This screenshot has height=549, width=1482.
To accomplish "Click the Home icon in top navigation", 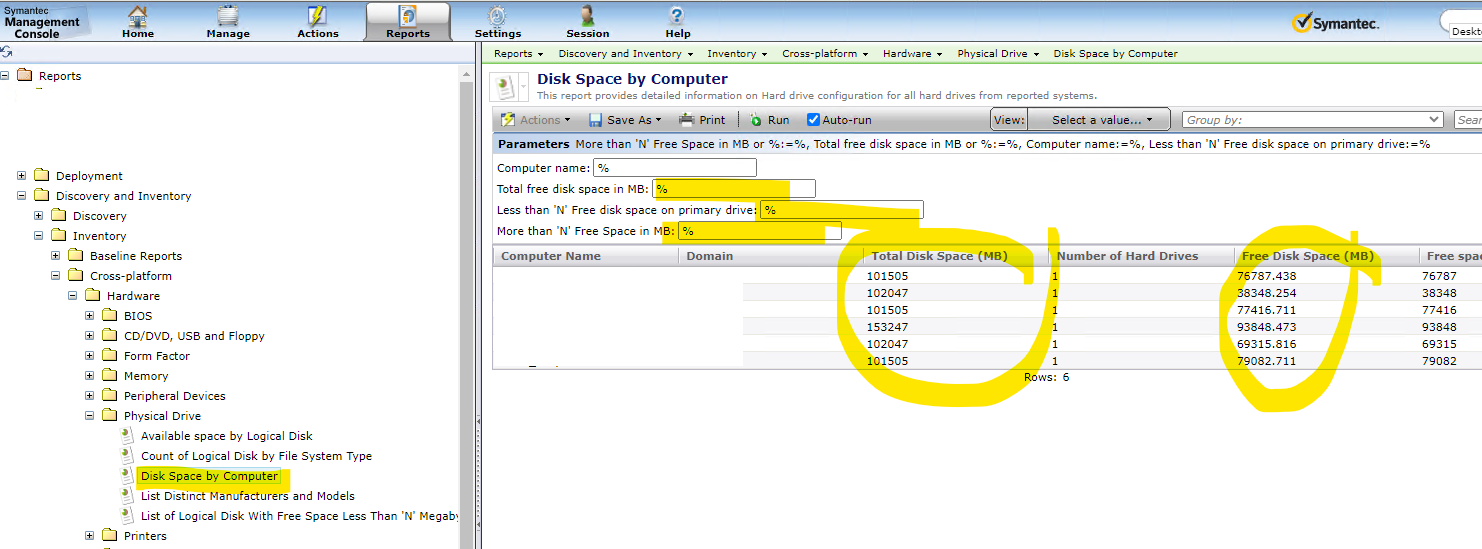I will 137,17.
